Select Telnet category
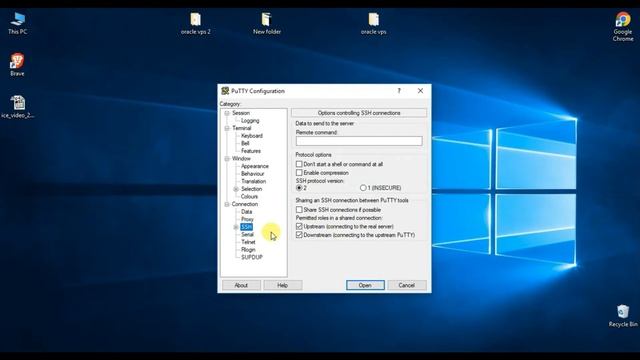The width and height of the screenshot is (640, 360). click(248, 242)
